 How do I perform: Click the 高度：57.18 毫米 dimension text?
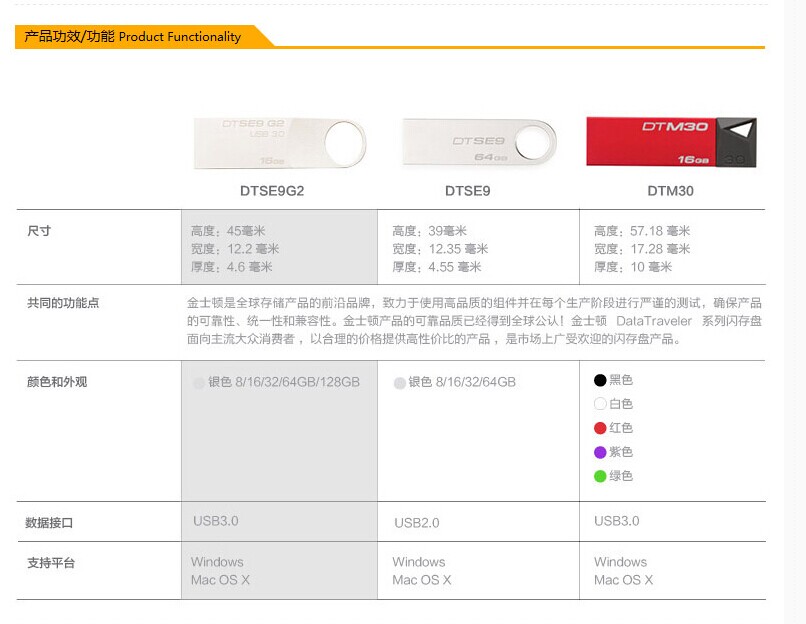(x=642, y=231)
